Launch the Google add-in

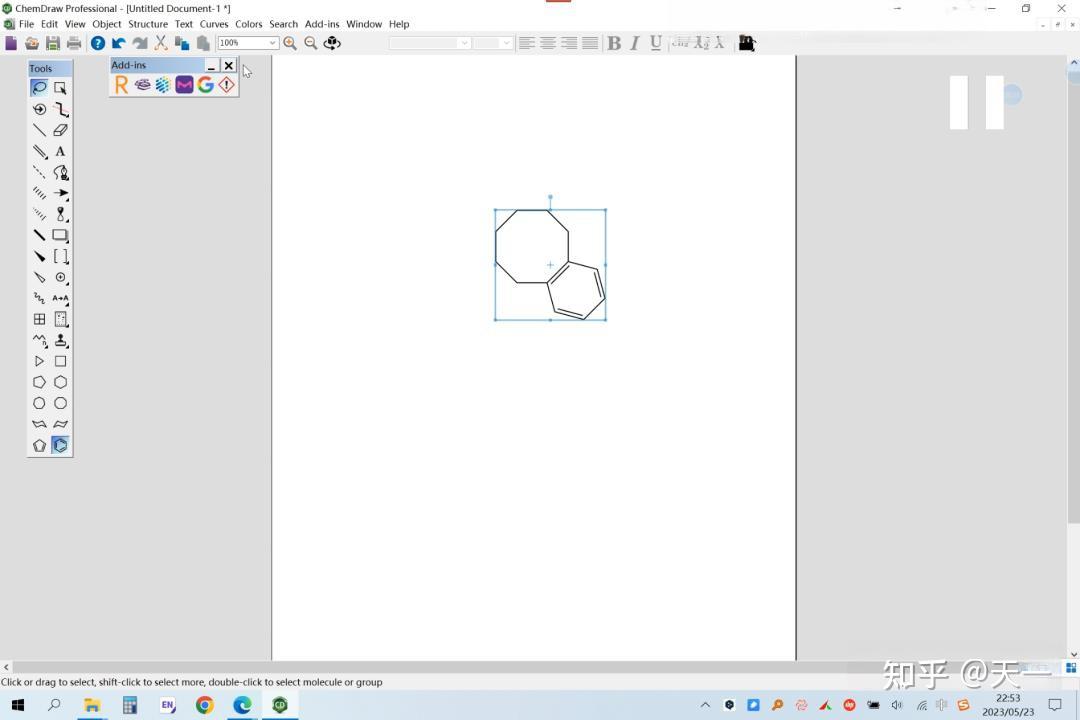pos(205,84)
